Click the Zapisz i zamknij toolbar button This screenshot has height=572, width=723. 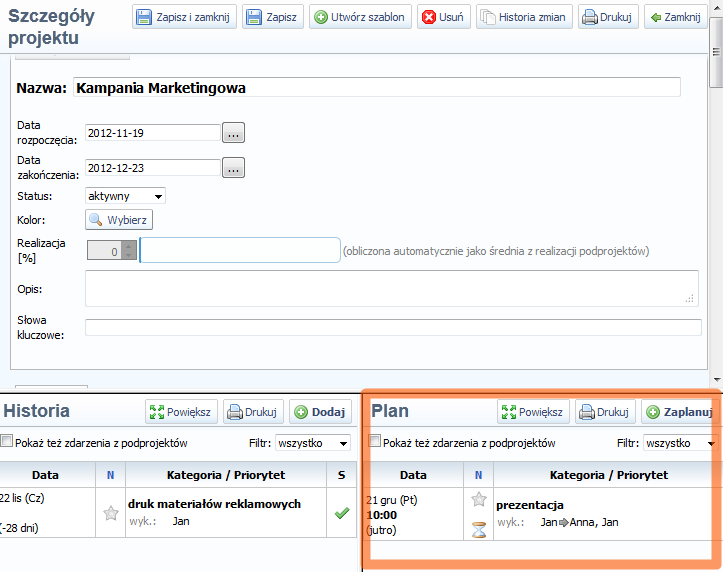[185, 17]
